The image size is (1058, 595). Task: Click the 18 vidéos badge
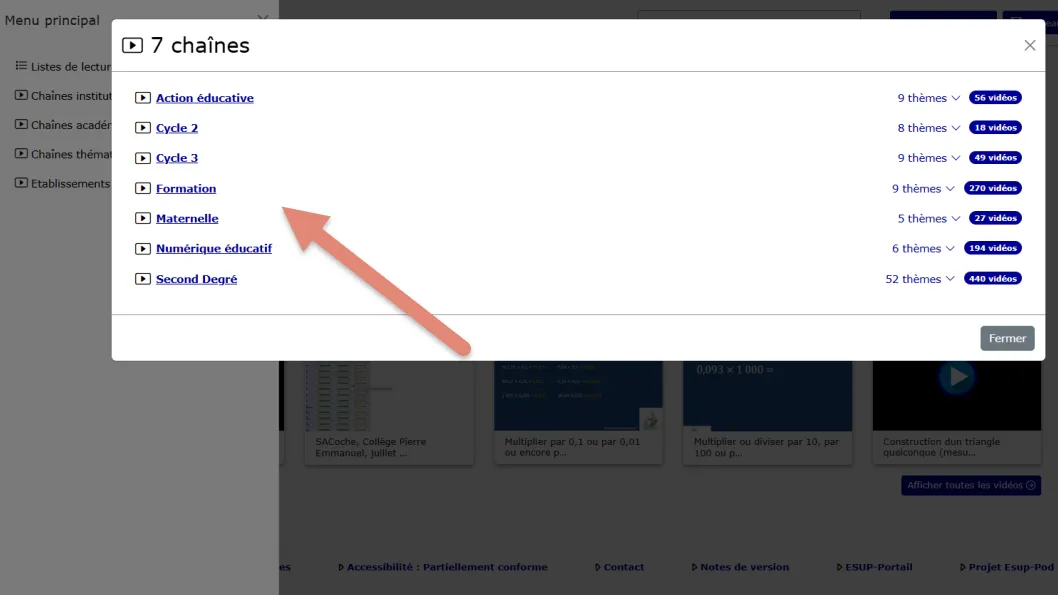[995, 128]
